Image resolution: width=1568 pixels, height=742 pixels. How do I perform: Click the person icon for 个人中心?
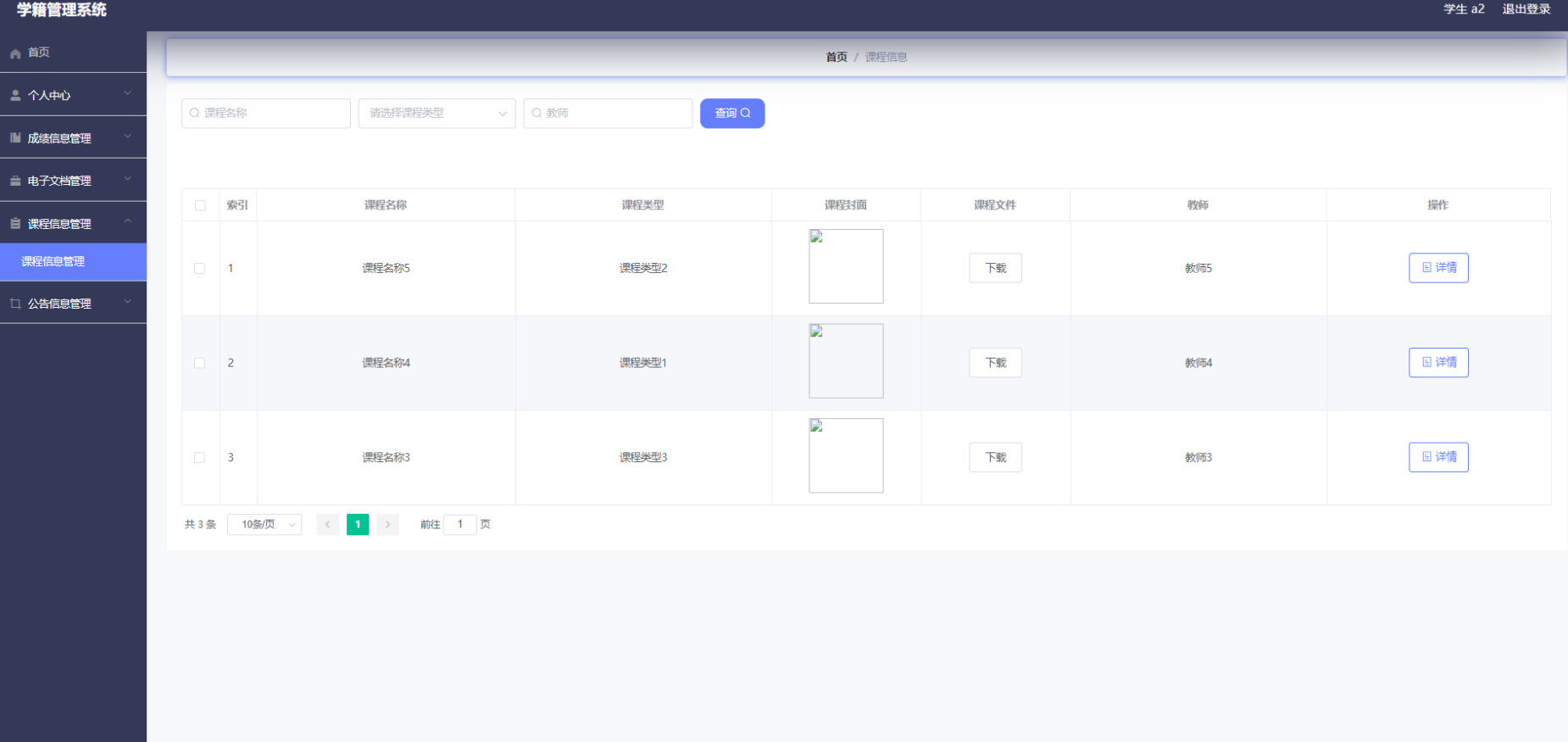click(15, 96)
